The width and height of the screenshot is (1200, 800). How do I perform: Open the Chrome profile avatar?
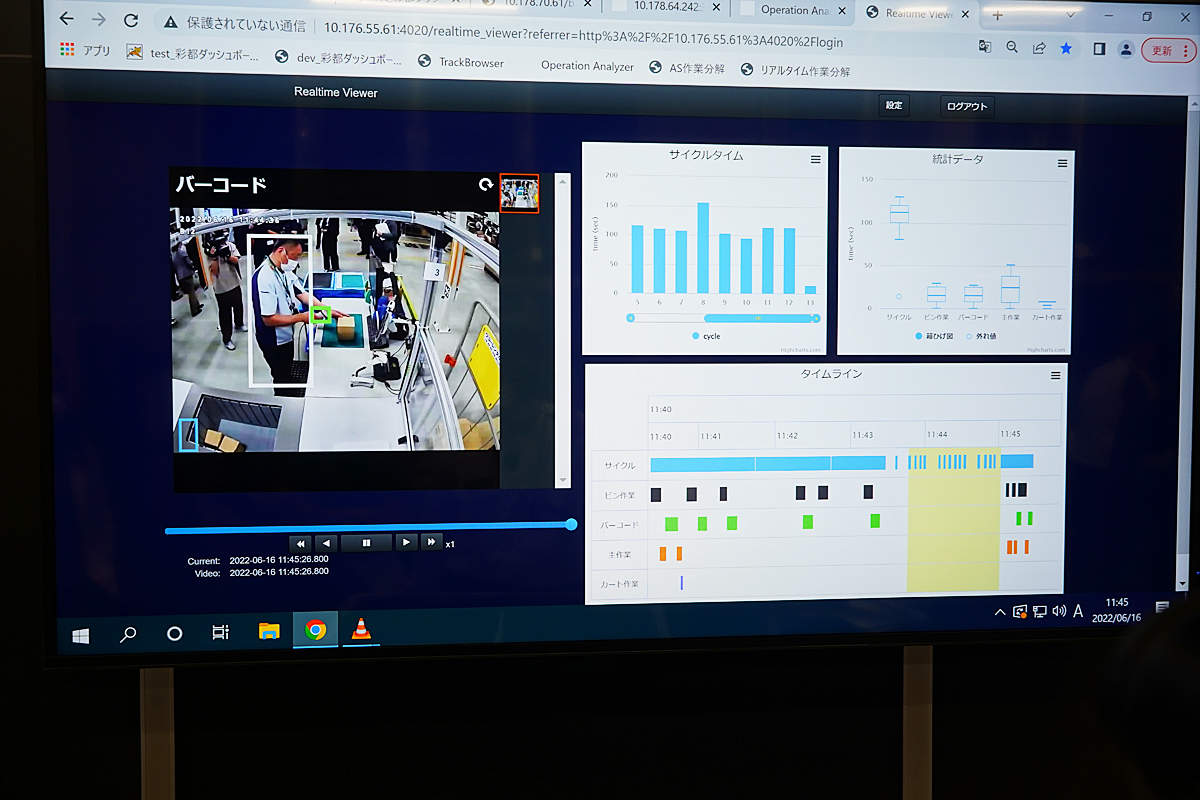[x=1126, y=49]
